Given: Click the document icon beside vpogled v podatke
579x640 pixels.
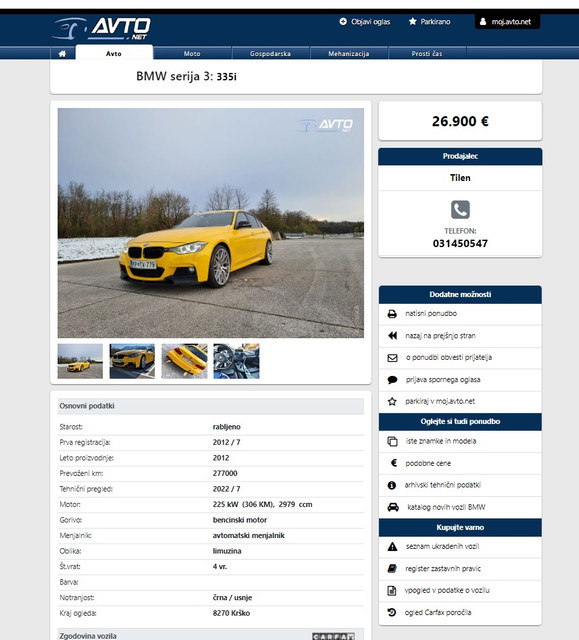Looking at the screenshot, I should pyautogui.click(x=392, y=590).
